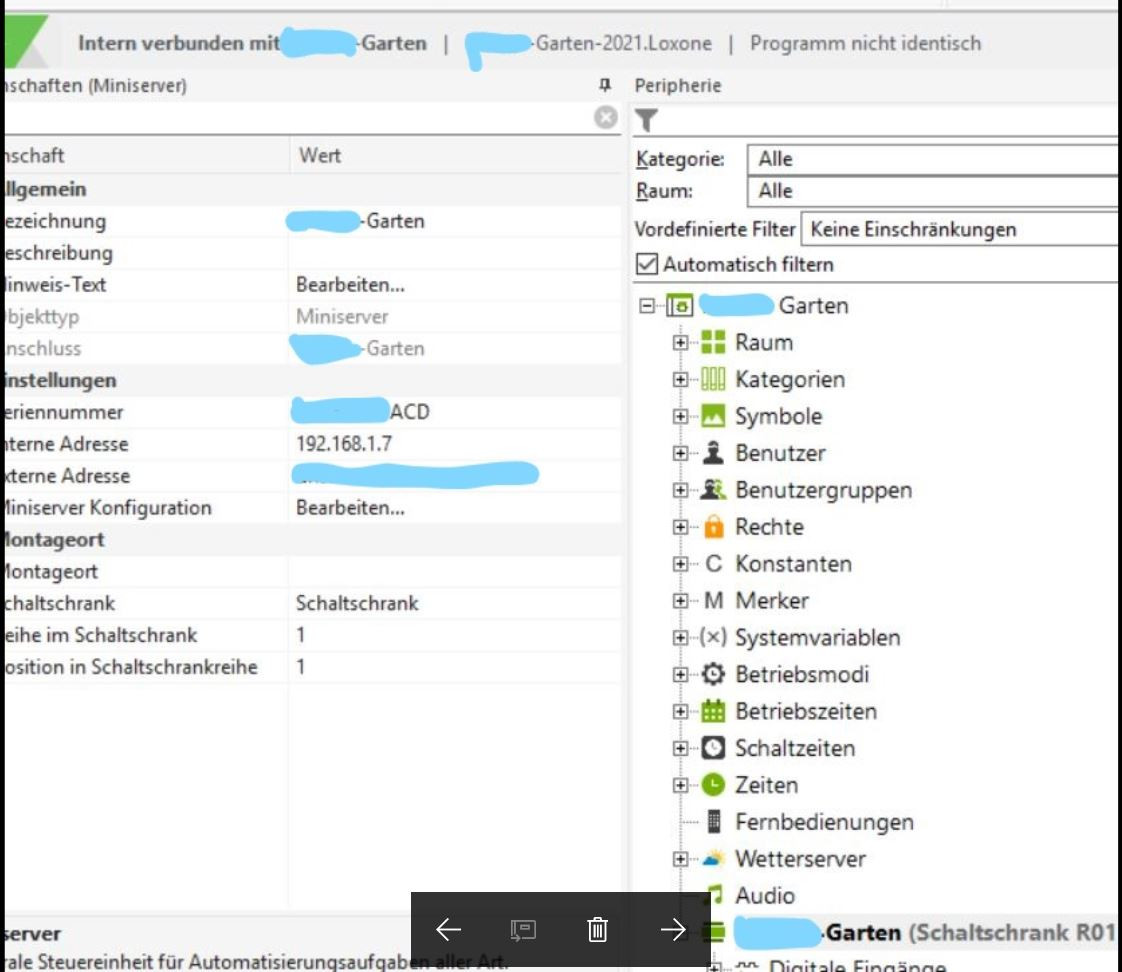The width and height of the screenshot is (1122, 972).
Task: Expand the Schaltzeiten tree node
Action: coord(680,749)
